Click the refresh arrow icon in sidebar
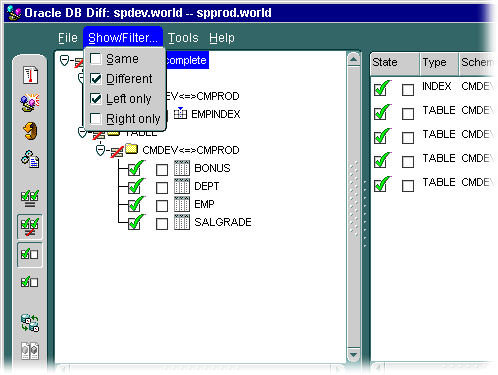Image resolution: width=498 pixels, height=375 pixels. click(30, 131)
